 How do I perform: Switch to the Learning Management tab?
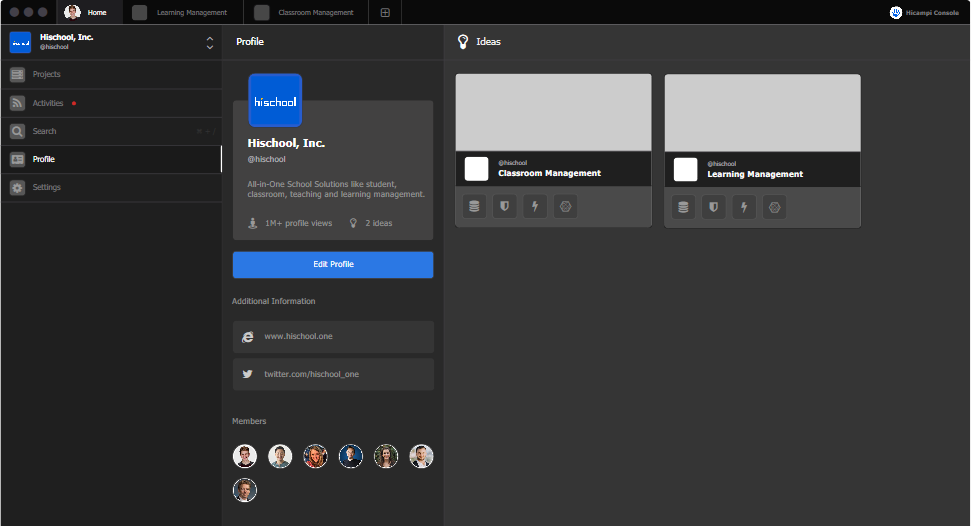[x=190, y=13]
